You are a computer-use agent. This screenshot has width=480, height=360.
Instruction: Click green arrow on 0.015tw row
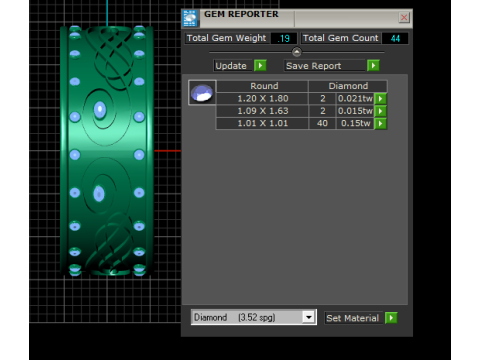click(380, 111)
